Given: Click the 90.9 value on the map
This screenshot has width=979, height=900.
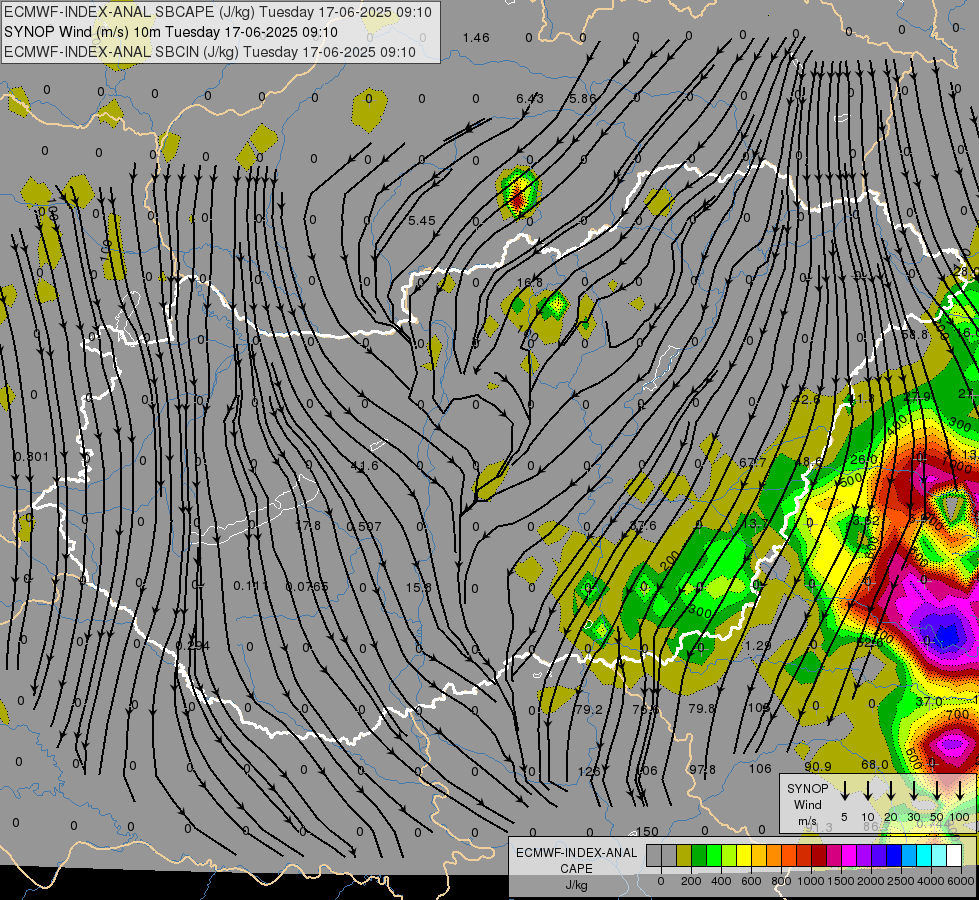Looking at the screenshot, I should coord(818,766).
